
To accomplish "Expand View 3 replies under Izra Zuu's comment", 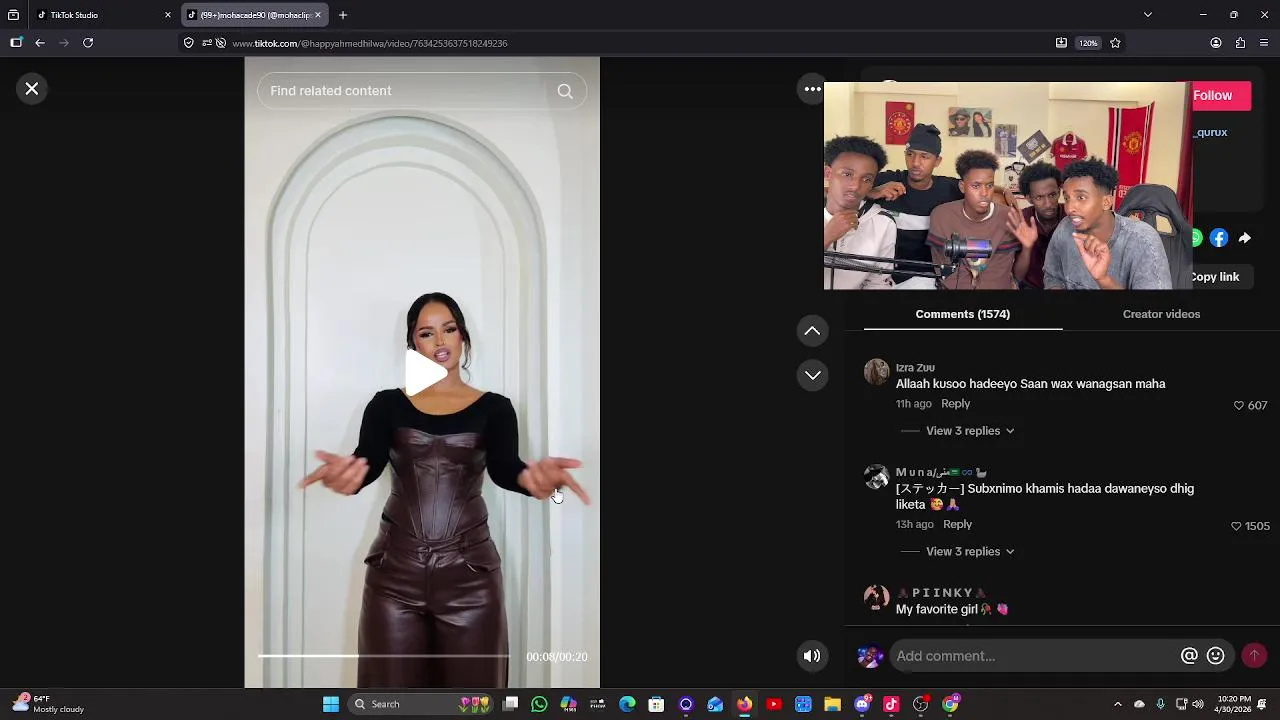I will pyautogui.click(x=969, y=431).
